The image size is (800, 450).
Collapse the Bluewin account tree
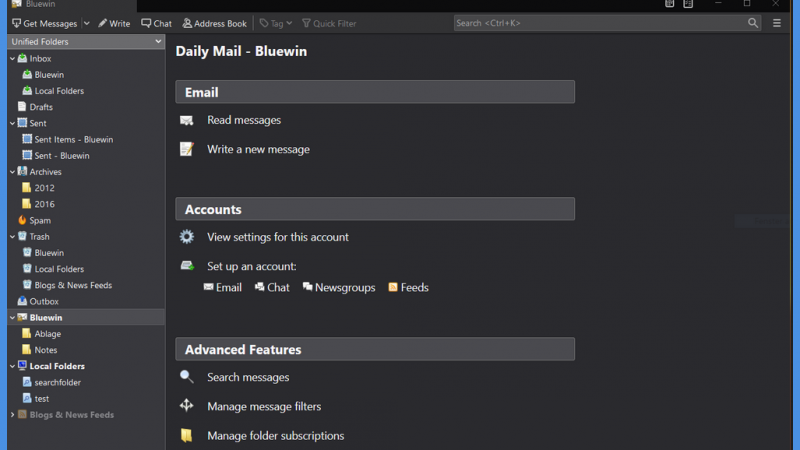coord(12,318)
